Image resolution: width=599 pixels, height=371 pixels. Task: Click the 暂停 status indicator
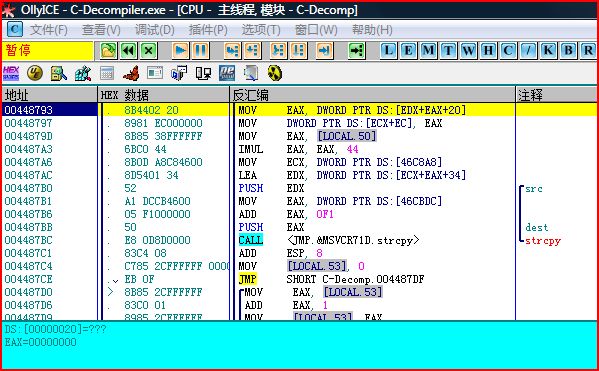point(47,51)
